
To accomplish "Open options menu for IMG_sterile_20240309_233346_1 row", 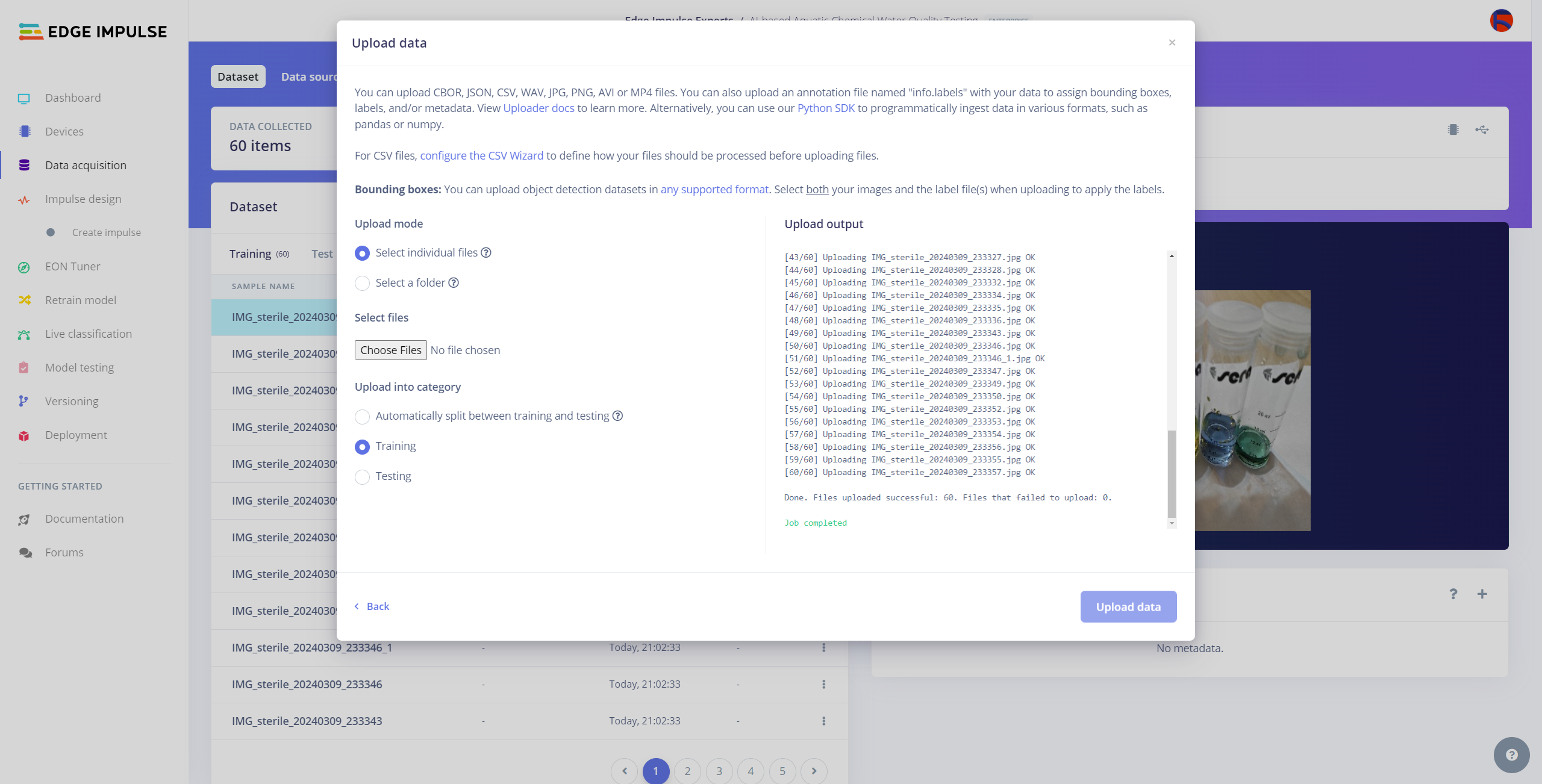I will click(x=823, y=648).
